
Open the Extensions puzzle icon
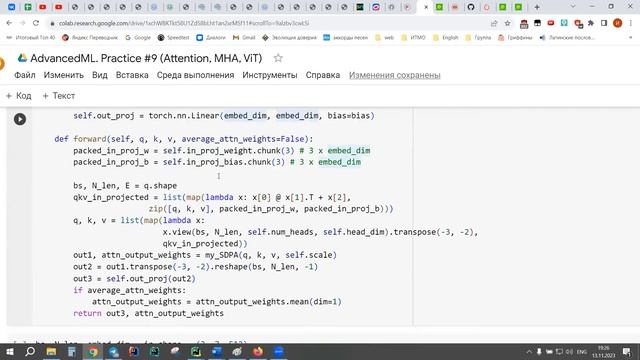click(591, 23)
